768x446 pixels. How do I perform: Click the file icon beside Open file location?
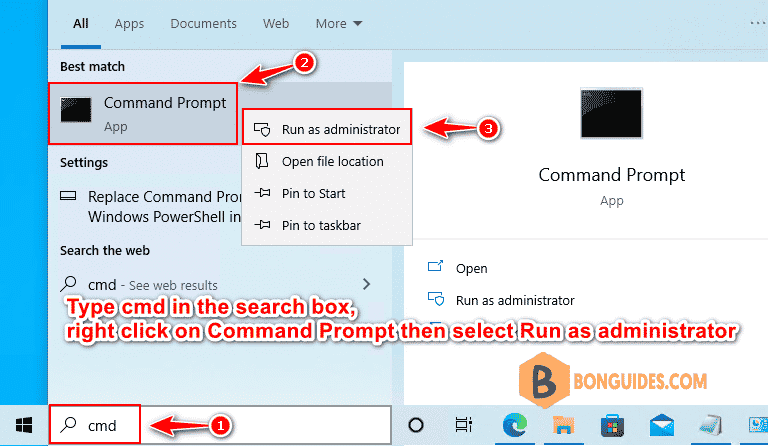262,161
